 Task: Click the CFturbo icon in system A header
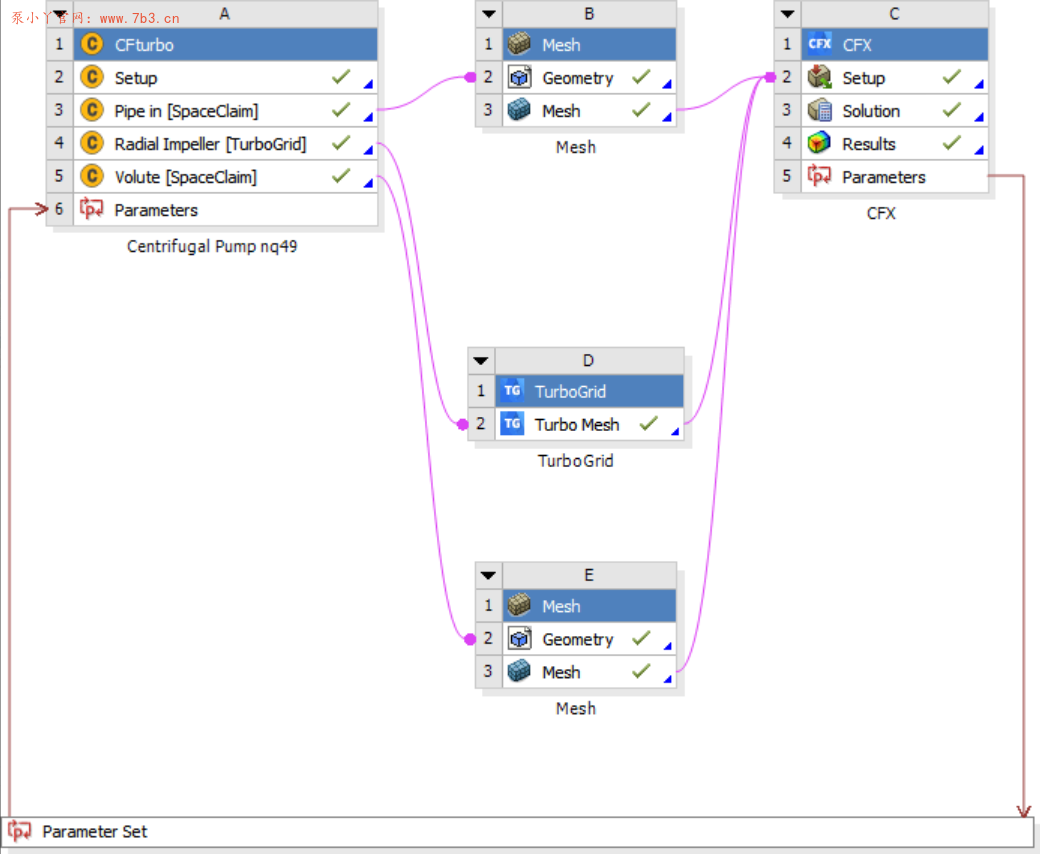(92, 45)
